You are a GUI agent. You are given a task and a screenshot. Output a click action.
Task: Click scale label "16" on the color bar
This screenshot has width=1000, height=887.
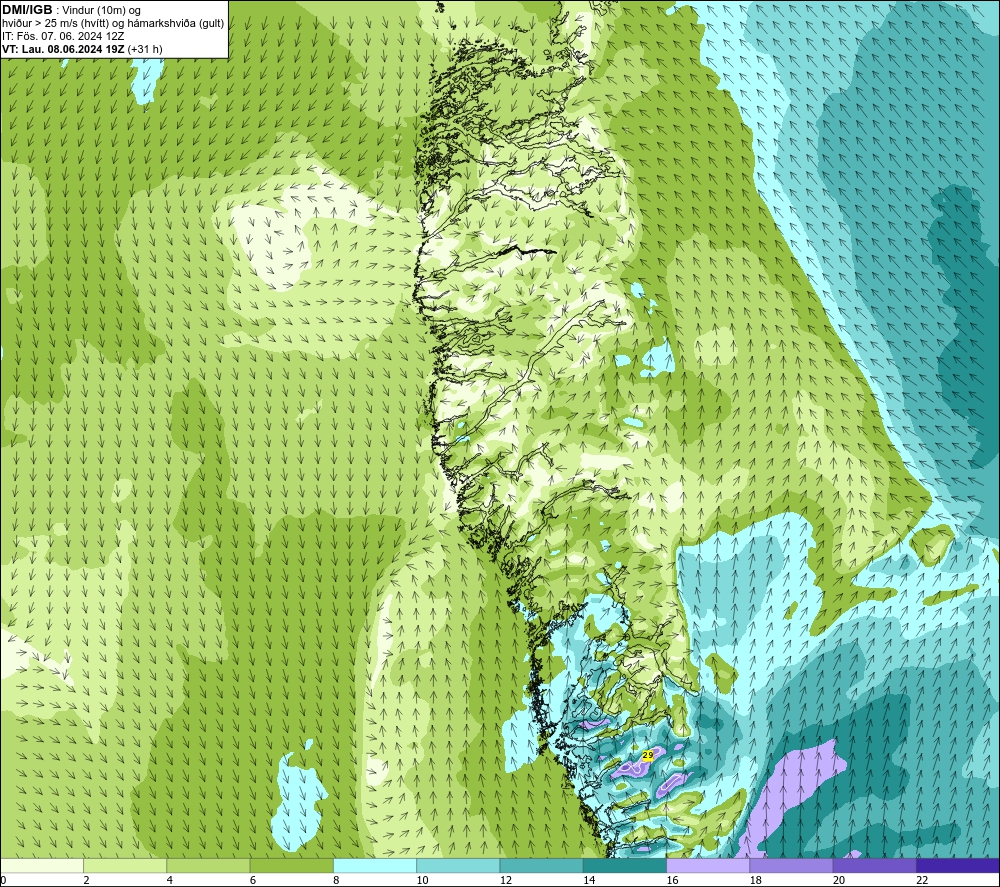(x=672, y=881)
